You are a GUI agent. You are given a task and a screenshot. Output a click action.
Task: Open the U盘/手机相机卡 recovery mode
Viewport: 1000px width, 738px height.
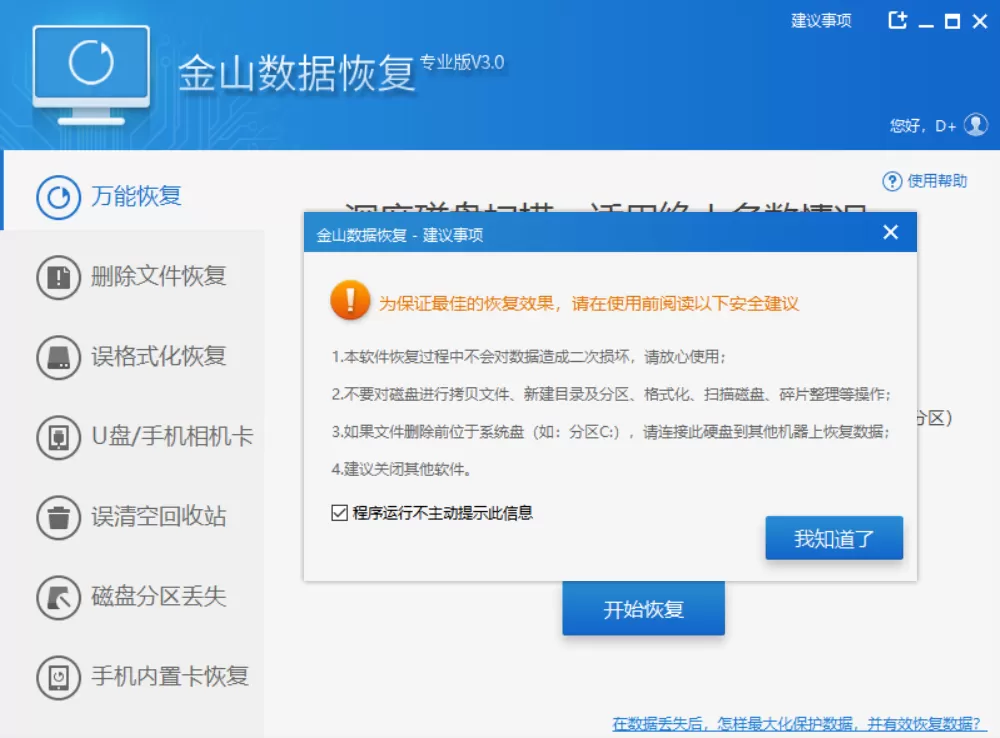[x=172, y=437]
